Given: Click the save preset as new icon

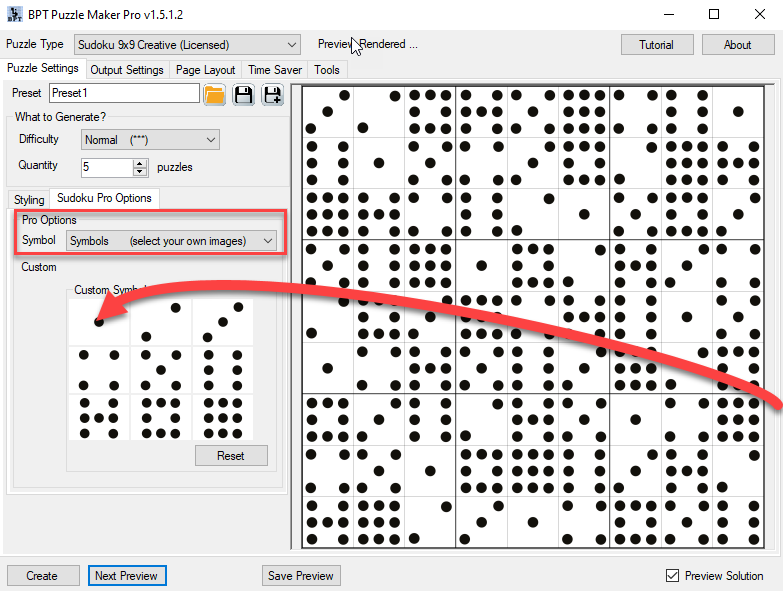Looking at the screenshot, I should [x=272, y=94].
